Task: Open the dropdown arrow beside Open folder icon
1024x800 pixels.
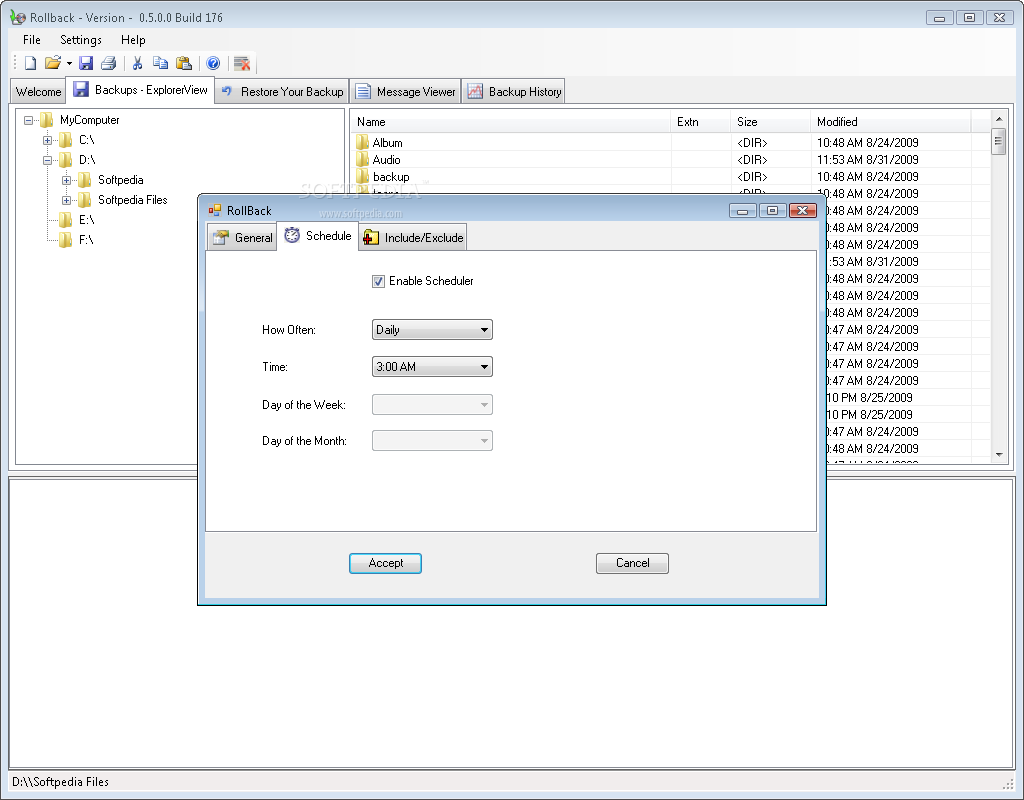Action: pos(69,63)
